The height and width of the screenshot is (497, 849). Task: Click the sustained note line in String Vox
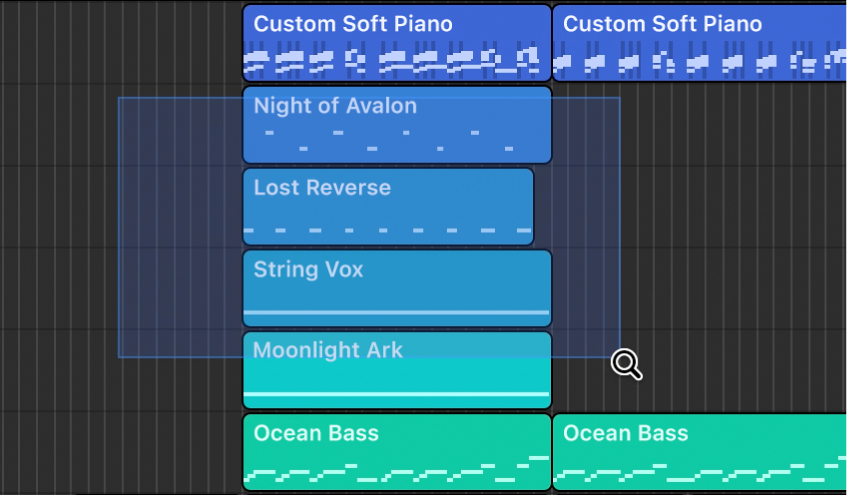(397, 312)
